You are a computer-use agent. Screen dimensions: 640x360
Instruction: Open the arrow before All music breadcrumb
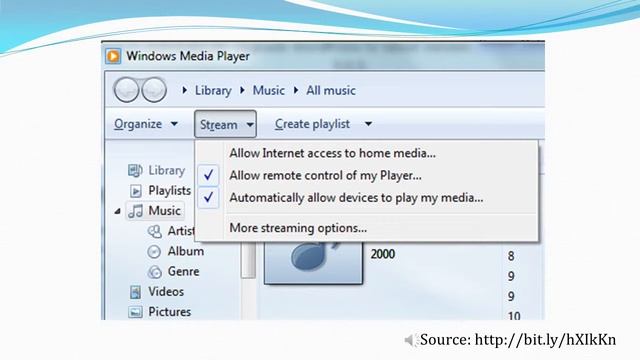click(296, 90)
